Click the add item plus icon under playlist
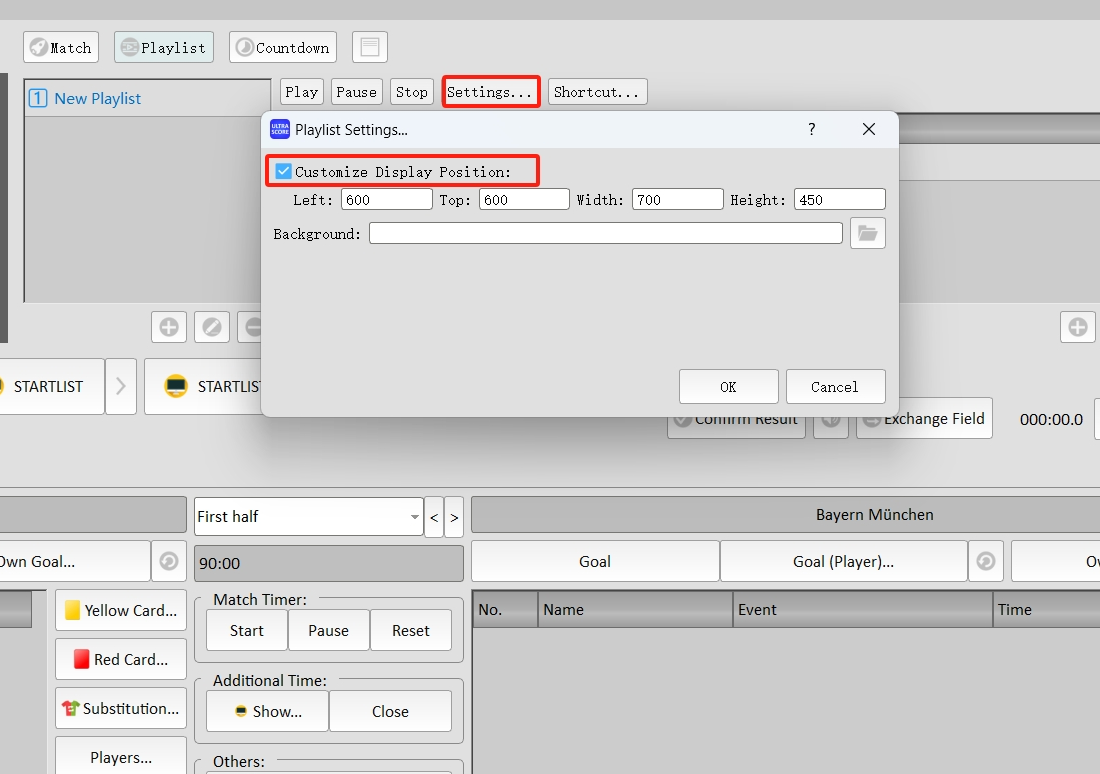 click(x=168, y=327)
